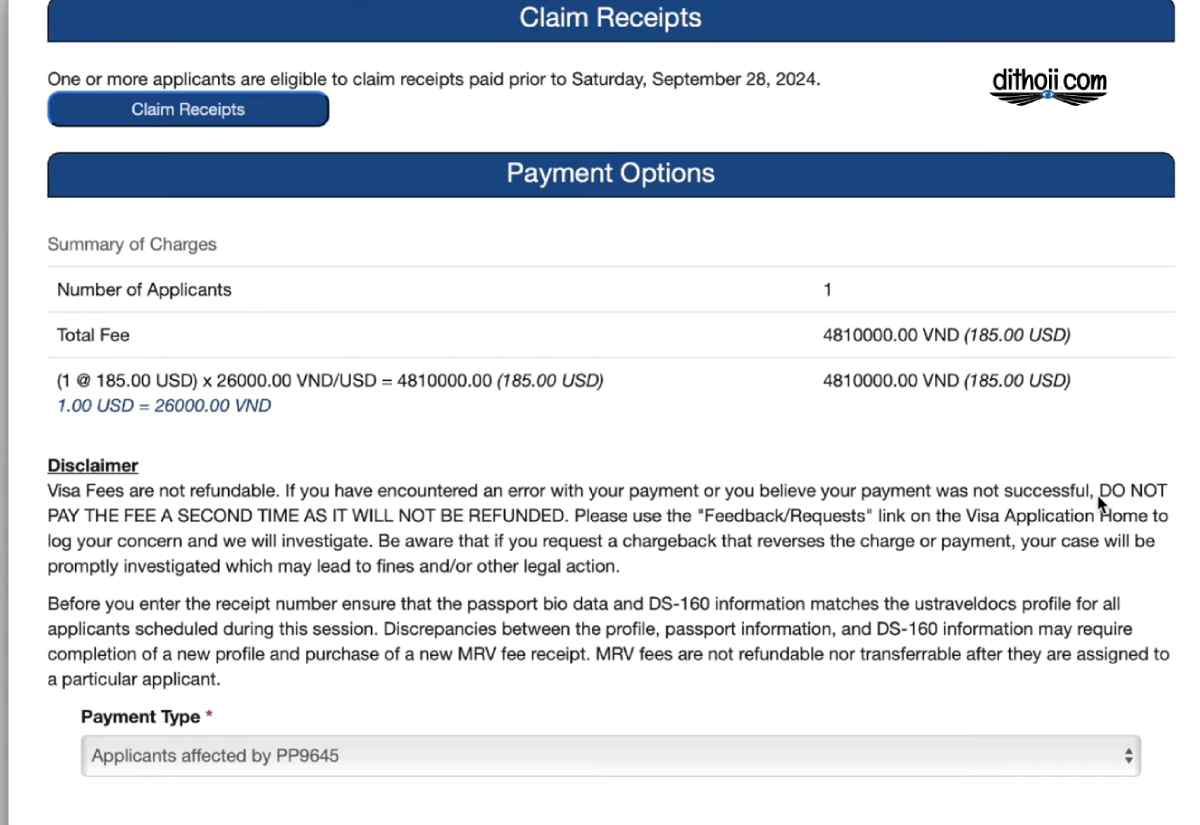This screenshot has height=825, width=1200.
Task: Select the Payment Options section header
Action: click(610, 174)
